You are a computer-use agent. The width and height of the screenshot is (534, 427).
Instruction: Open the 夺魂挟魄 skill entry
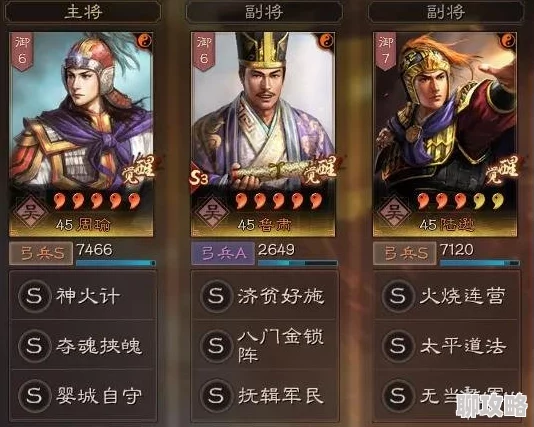83,345
